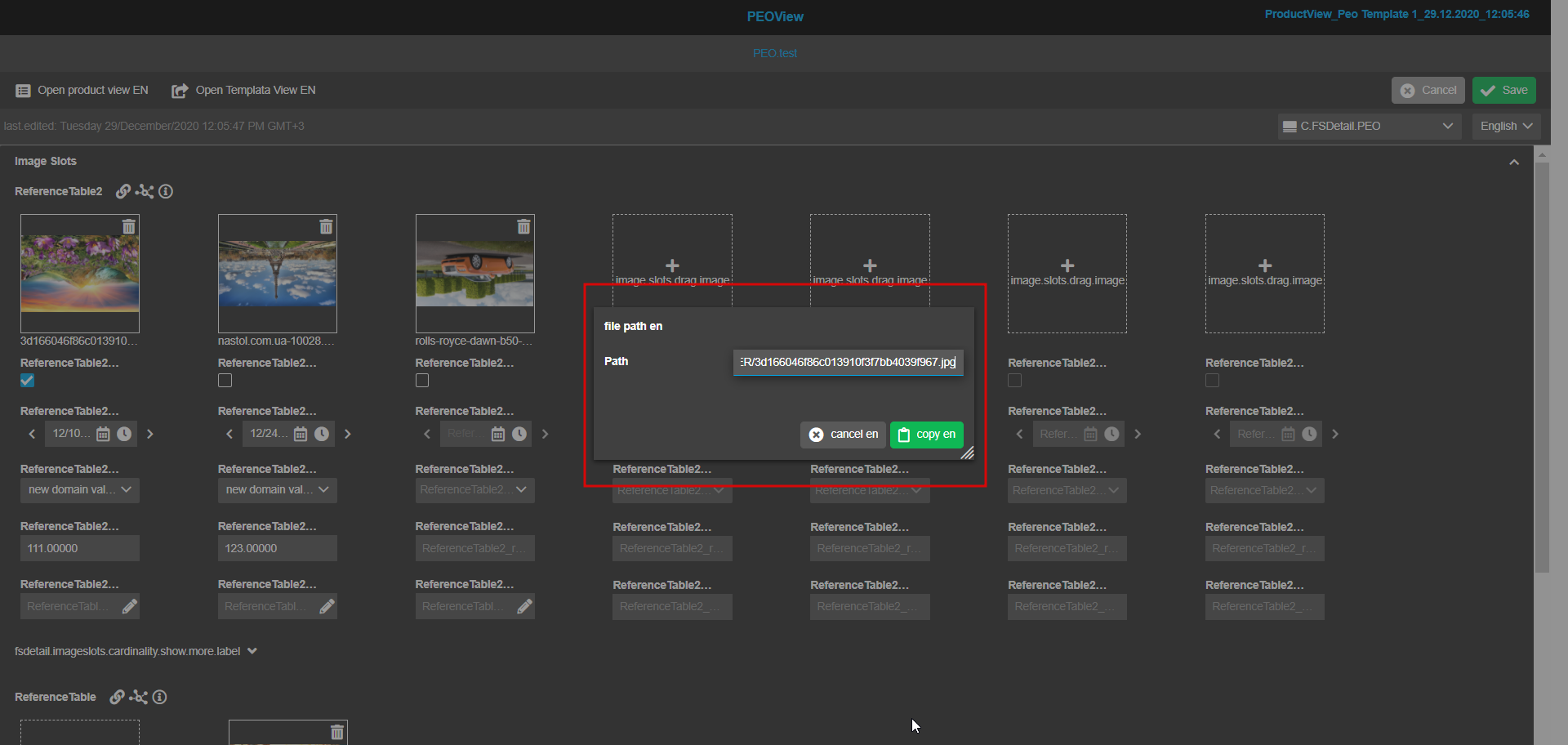Viewport: 1568px width, 745px height.
Task: Open product view EN
Action: pyautogui.click(x=82, y=90)
